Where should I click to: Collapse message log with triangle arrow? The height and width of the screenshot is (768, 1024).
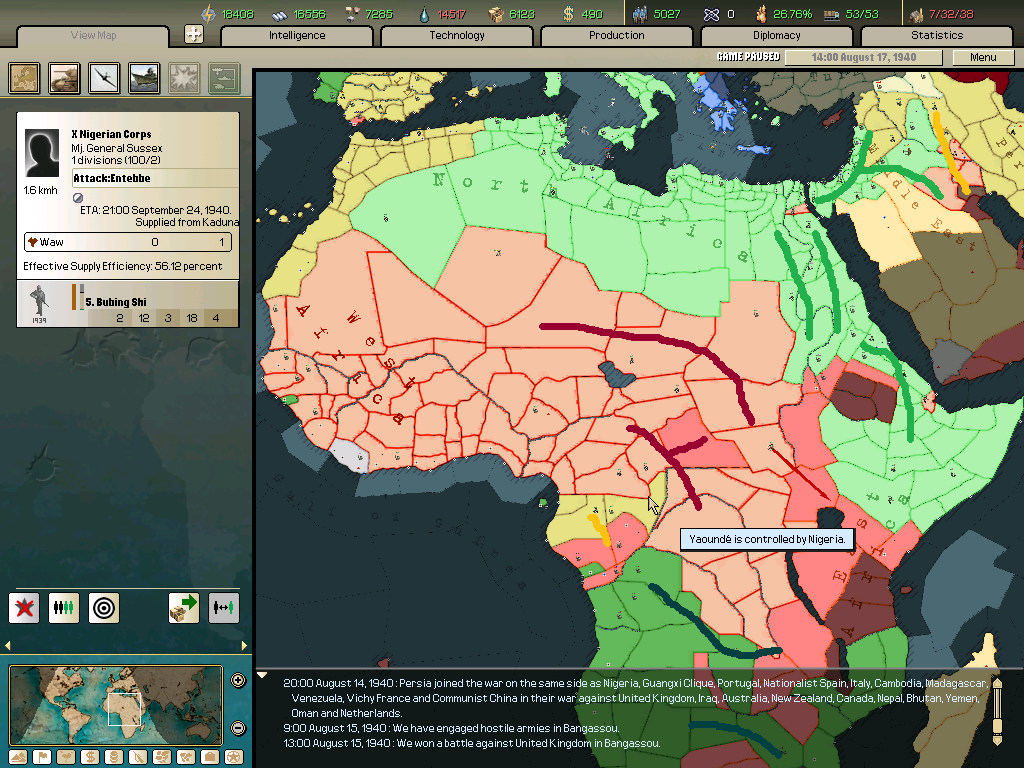pyautogui.click(x=262, y=675)
